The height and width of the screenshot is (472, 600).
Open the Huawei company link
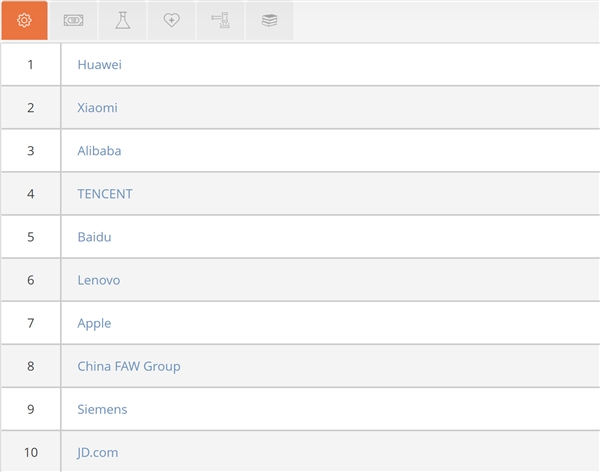coord(99,65)
